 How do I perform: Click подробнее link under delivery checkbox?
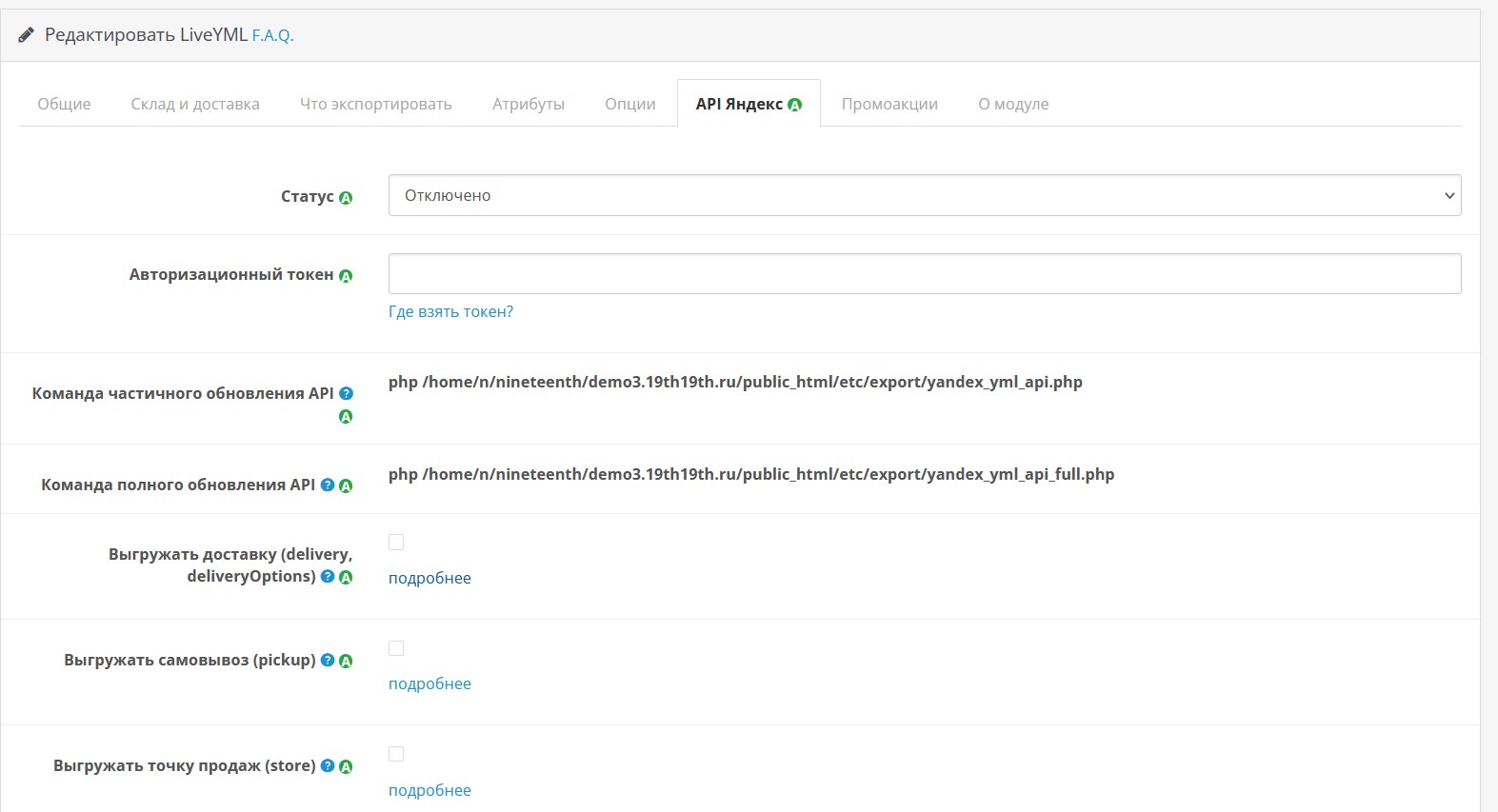point(429,578)
